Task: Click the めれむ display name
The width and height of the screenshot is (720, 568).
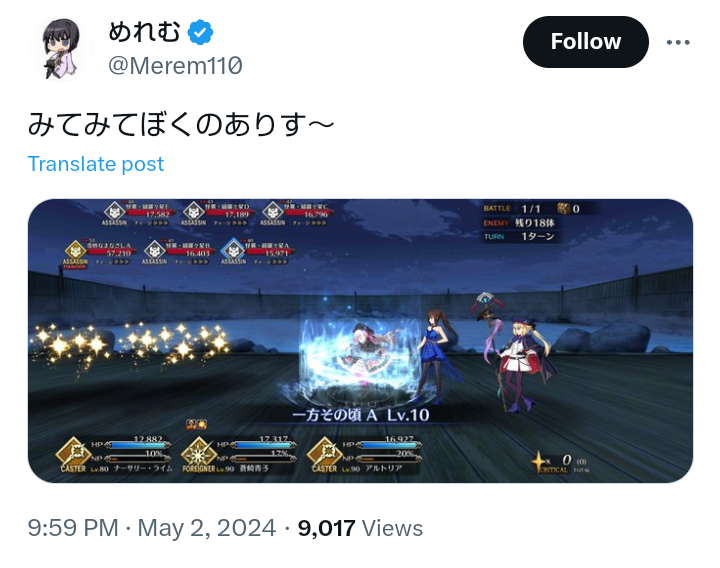Action: point(144,32)
